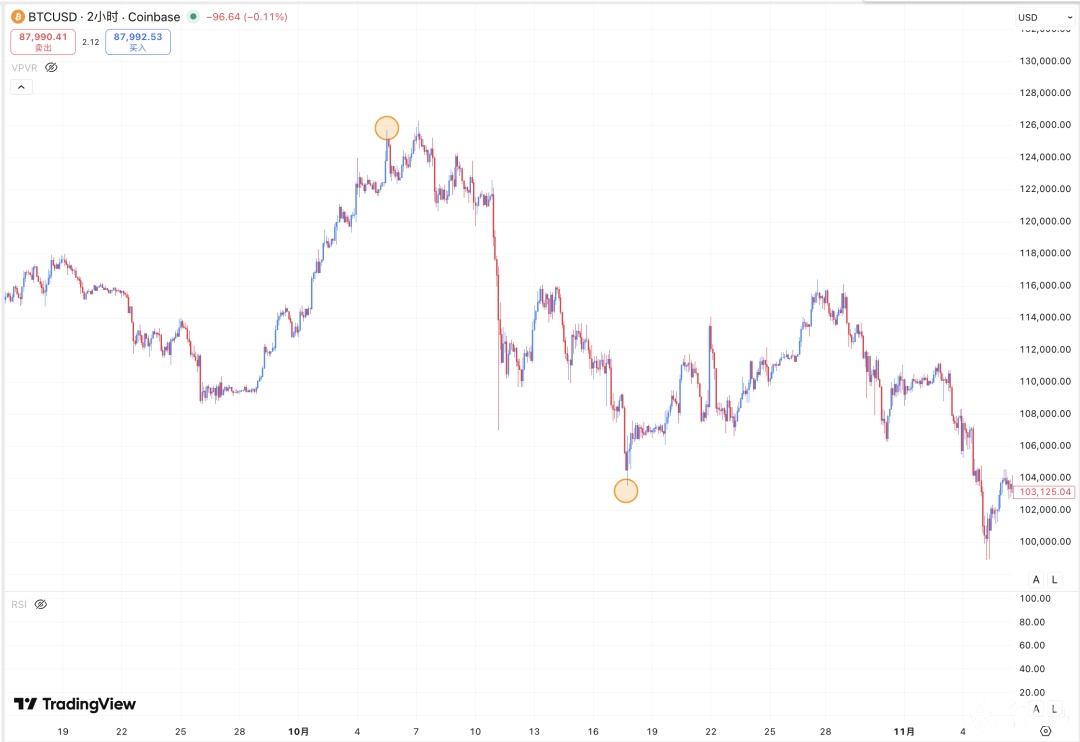Toggle VPVR indicator visibility eye
The image size is (1080, 742).
click(x=52, y=67)
